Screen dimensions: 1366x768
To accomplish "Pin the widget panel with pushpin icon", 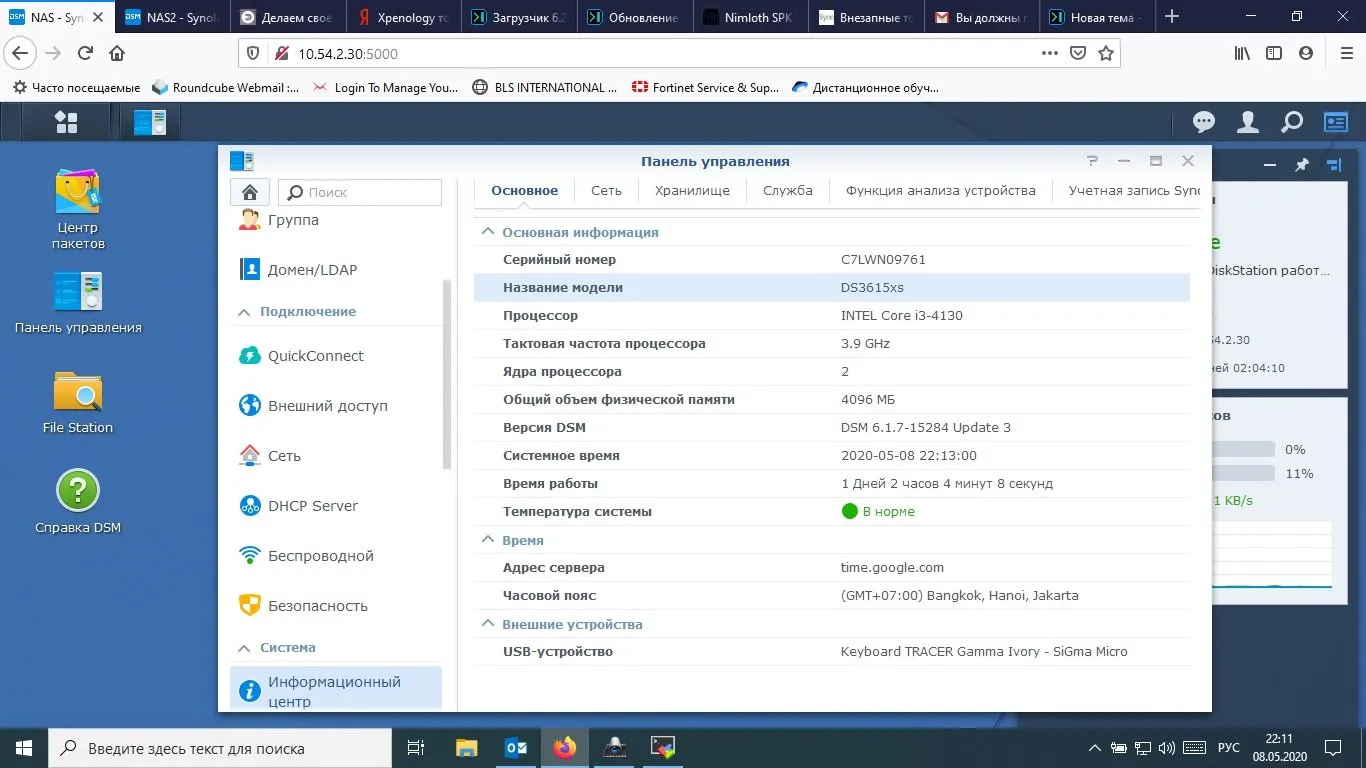I will (1302, 165).
